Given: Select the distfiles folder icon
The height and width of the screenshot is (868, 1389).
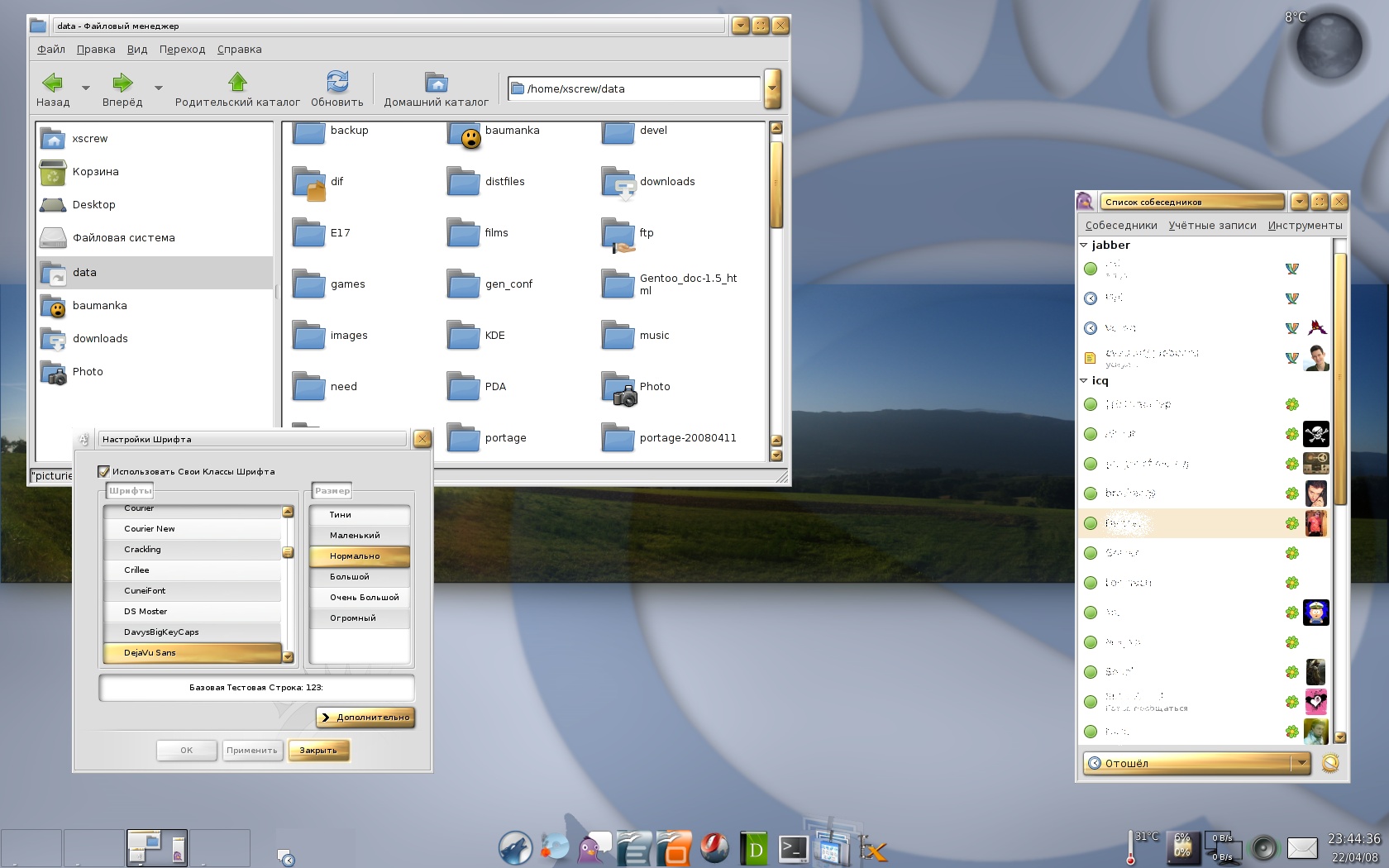Looking at the screenshot, I should pyautogui.click(x=464, y=181).
